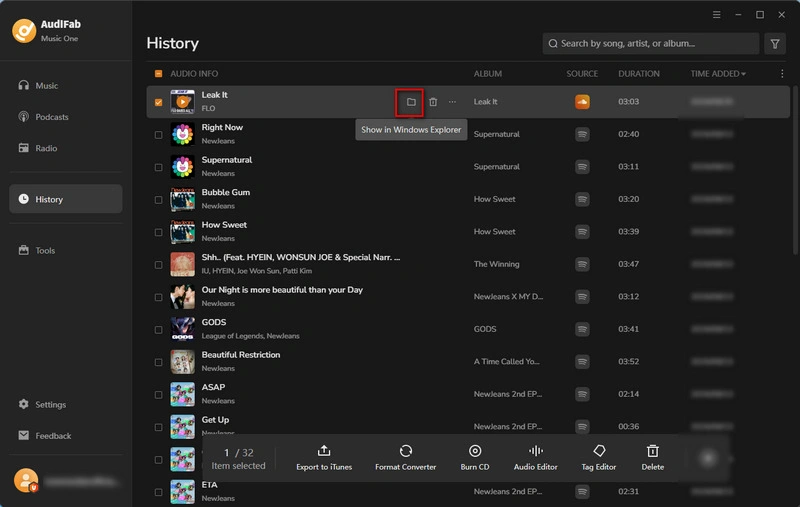Image resolution: width=800 pixels, height=507 pixels.
Task: Select the 'Our Night is more beautiful than your Day' title
Action: (x=282, y=290)
